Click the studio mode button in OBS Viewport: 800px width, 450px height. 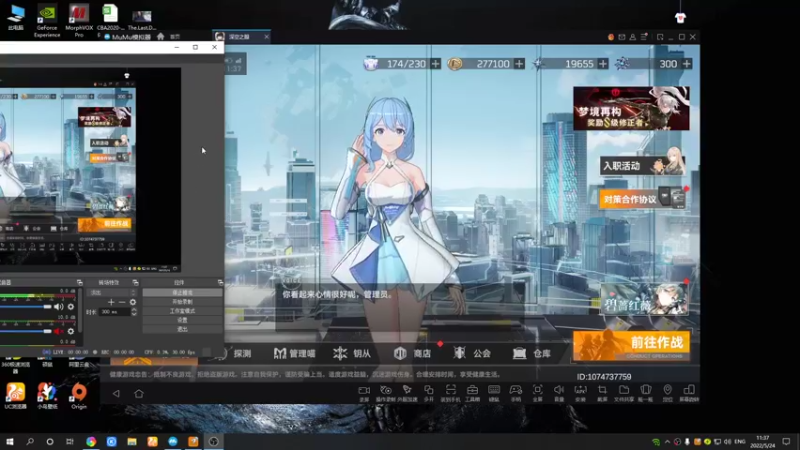coord(182,311)
